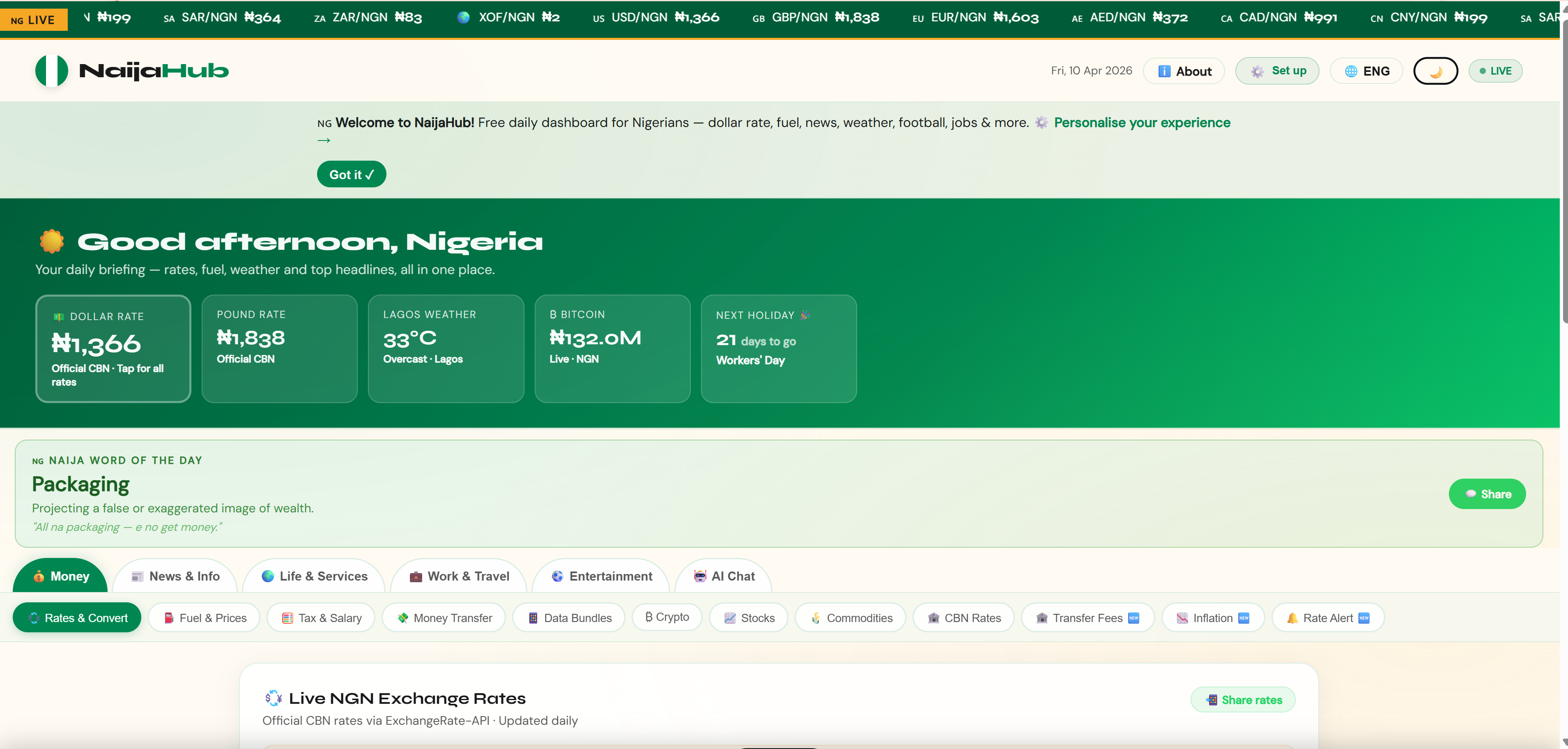Screen dimensions: 1568x749
Task: Open the Next Holiday card
Action: tap(779, 349)
